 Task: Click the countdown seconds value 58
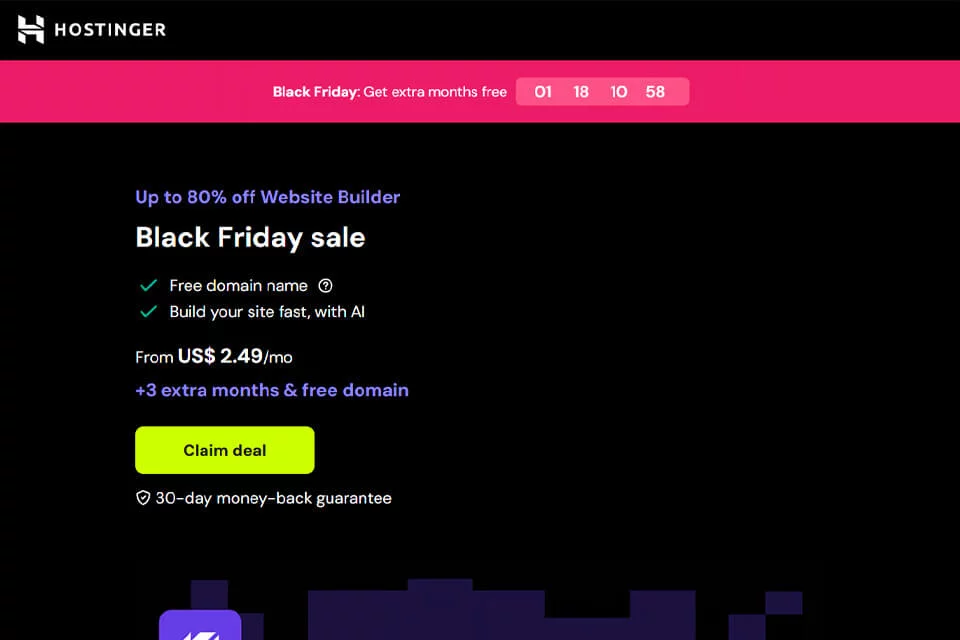point(655,92)
